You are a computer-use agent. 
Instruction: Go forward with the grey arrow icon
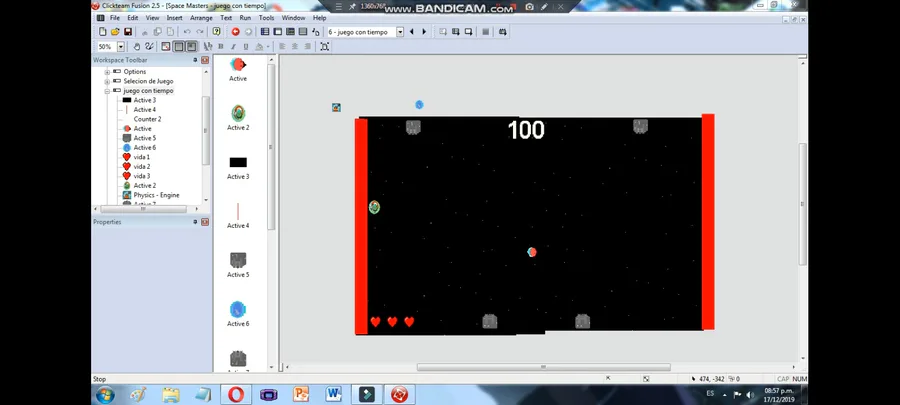point(249,32)
